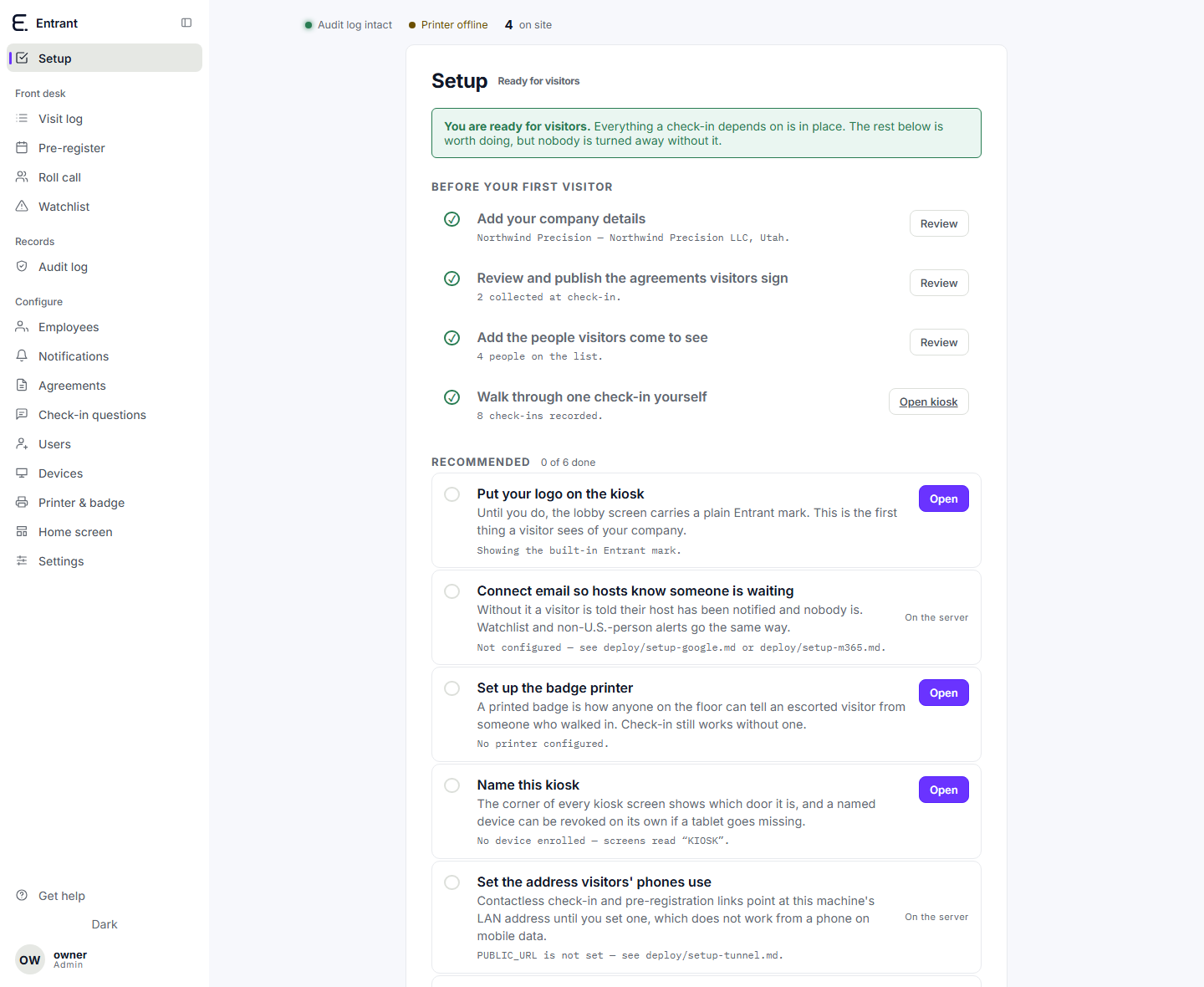
Task: Click the 'Printer offline' status text
Action: pyautogui.click(x=454, y=25)
